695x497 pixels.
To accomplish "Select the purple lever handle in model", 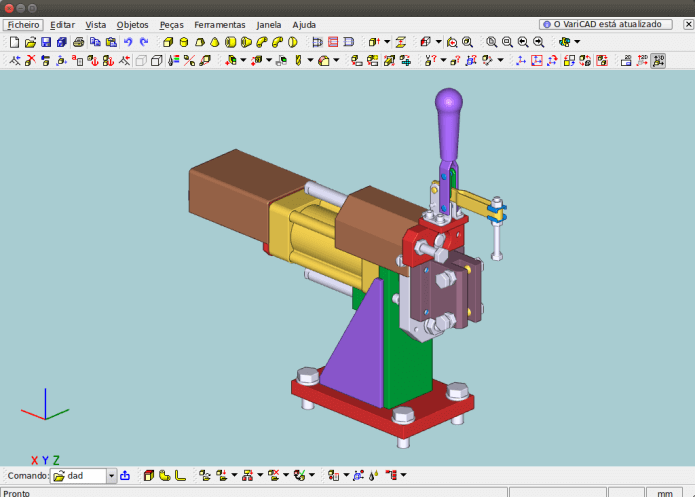I will [x=449, y=124].
